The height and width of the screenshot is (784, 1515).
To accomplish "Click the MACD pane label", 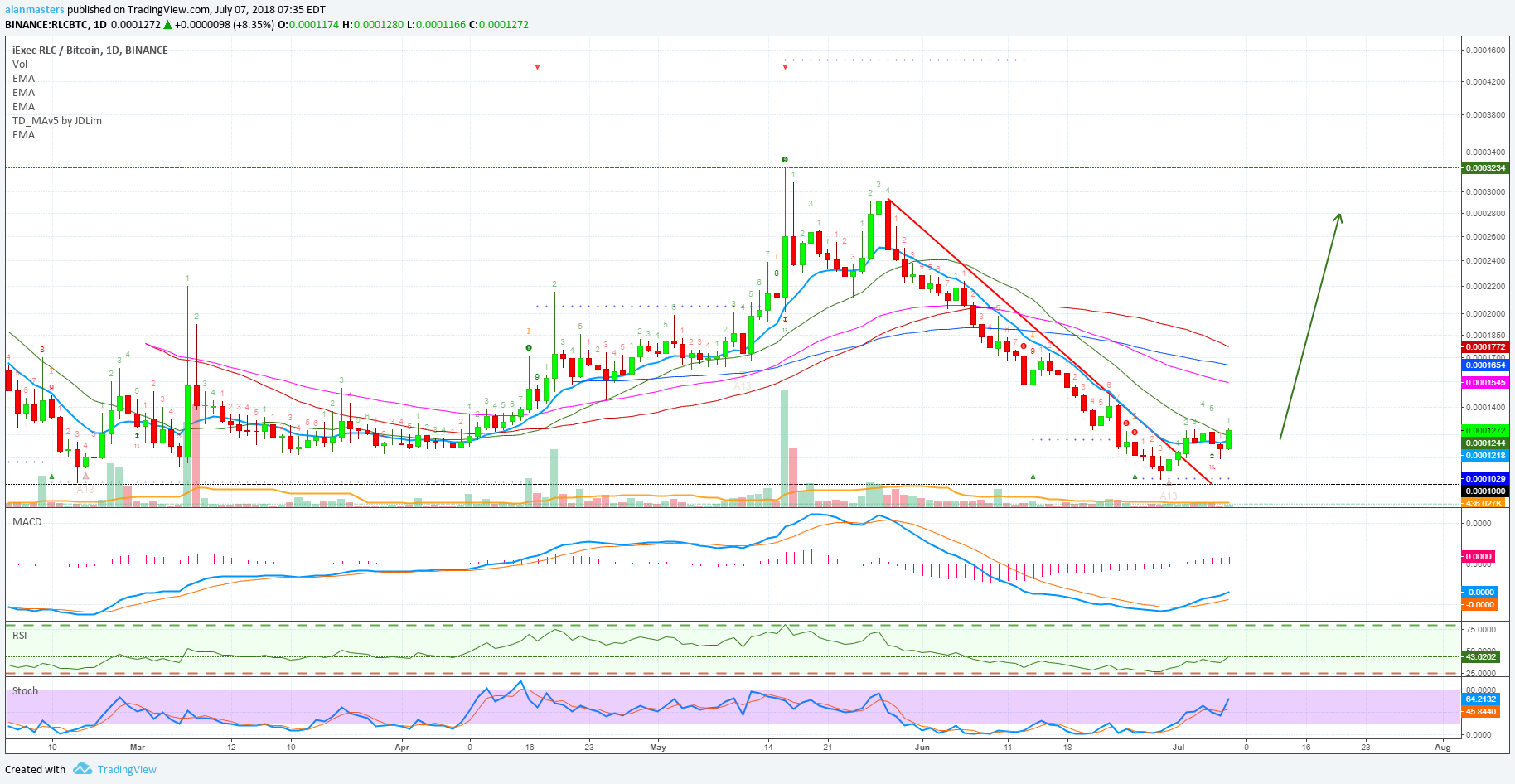I will coord(27,522).
